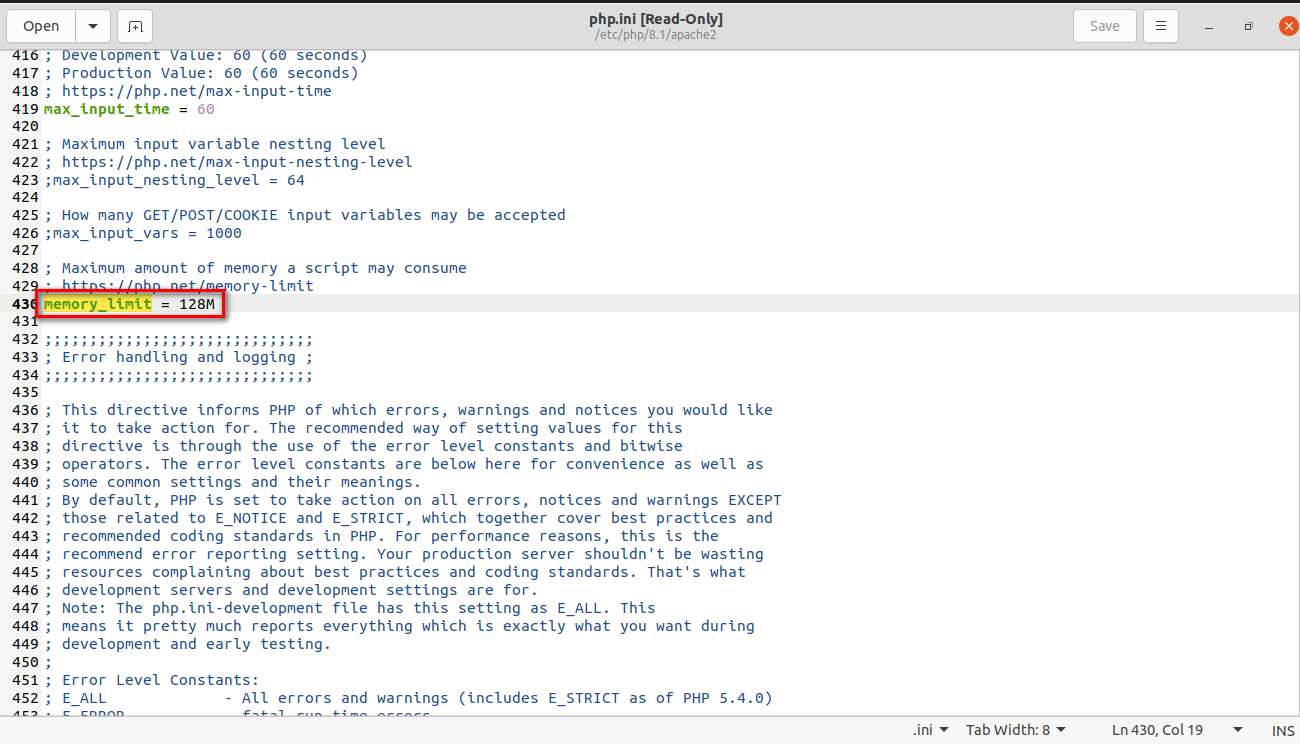Open the Tab Width: 8 dropdown
This screenshot has height=744, width=1300.
(x=1016, y=730)
